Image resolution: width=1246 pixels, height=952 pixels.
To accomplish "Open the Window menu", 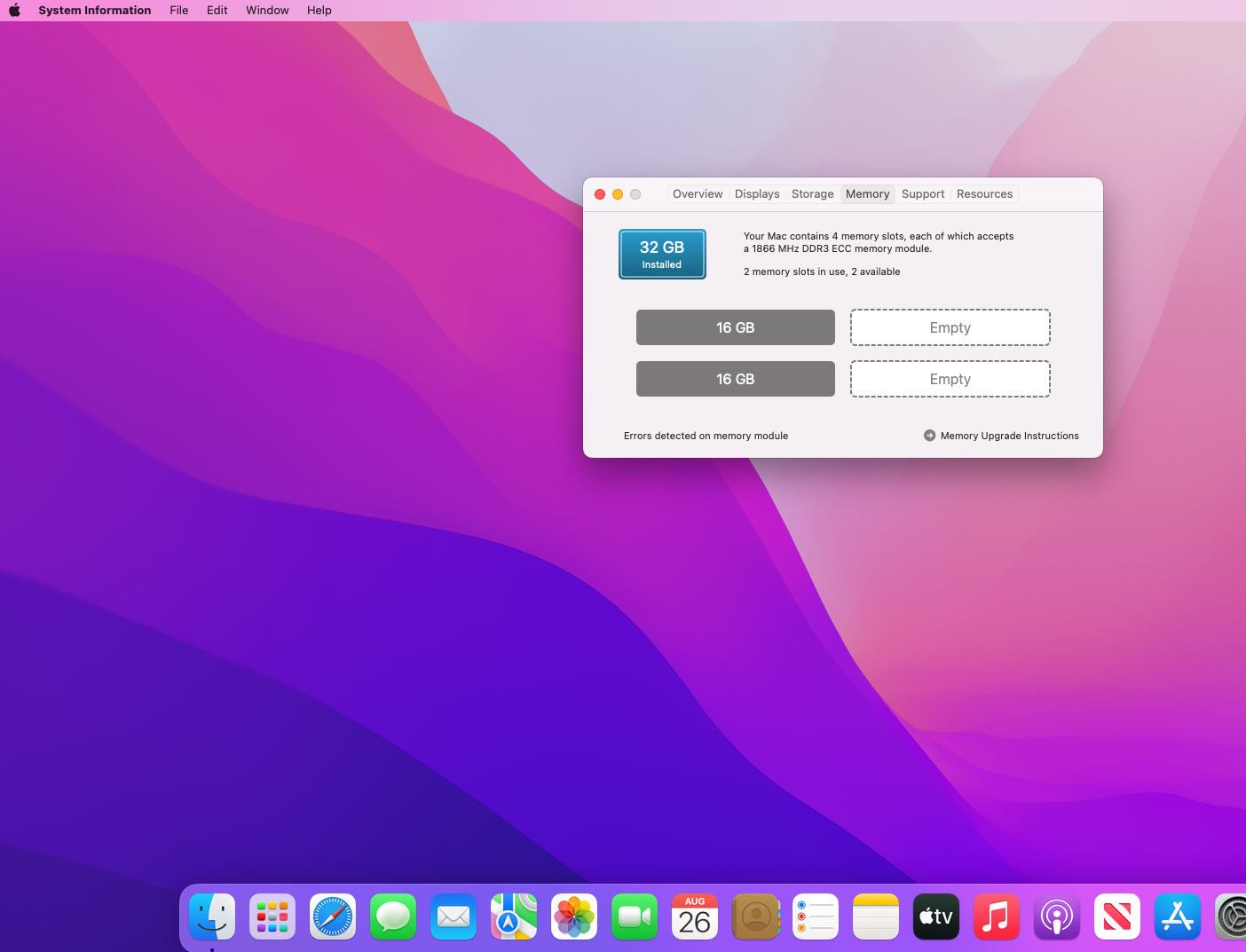I will [267, 11].
